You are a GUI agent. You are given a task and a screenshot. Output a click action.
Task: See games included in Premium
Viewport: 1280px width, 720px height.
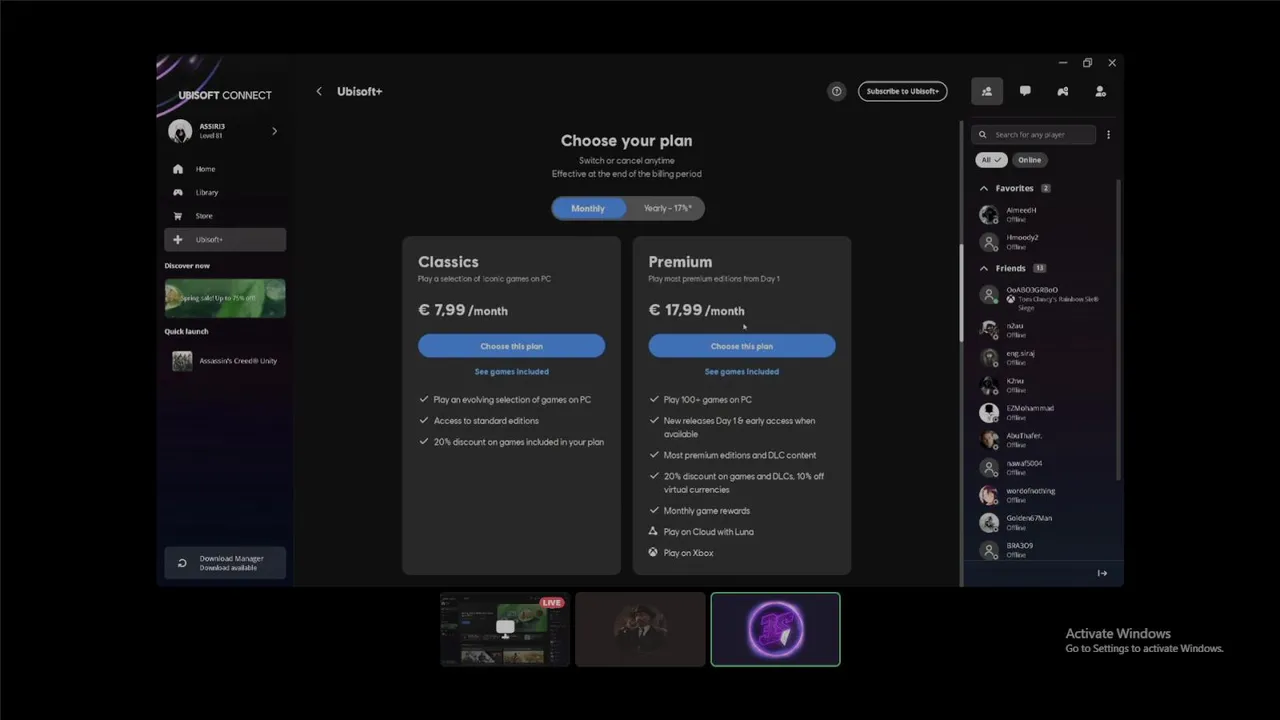coord(741,372)
